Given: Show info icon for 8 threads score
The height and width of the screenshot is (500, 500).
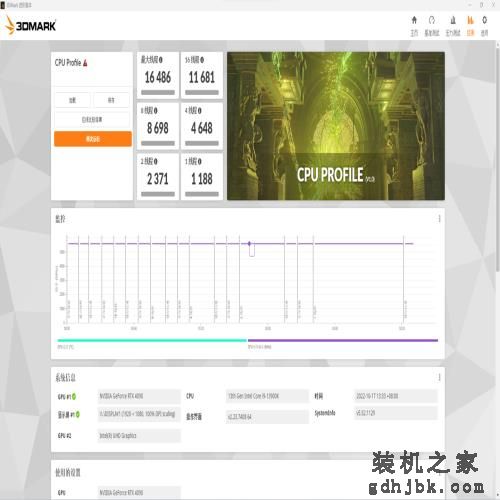Looking at the screenshot, I should (x=155, y=111).
